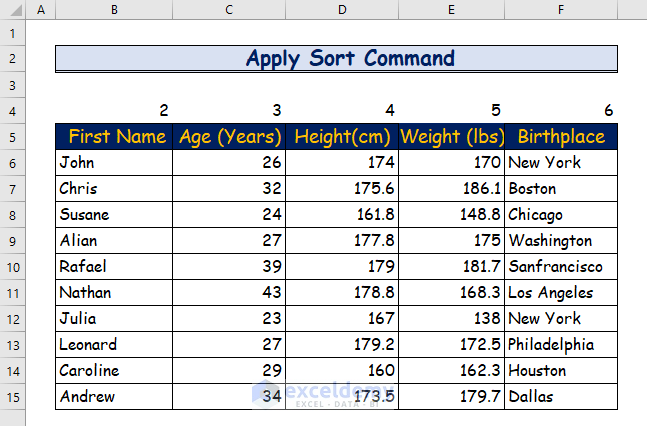
Task: Click the Age (Years) header cell
Action: pyautogui.click(x=229, y=137)
